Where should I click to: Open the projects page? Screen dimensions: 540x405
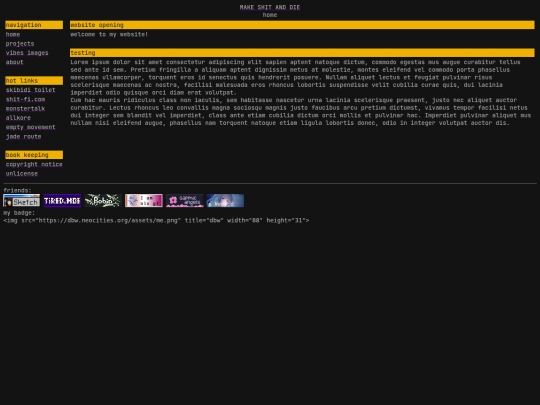20,44
